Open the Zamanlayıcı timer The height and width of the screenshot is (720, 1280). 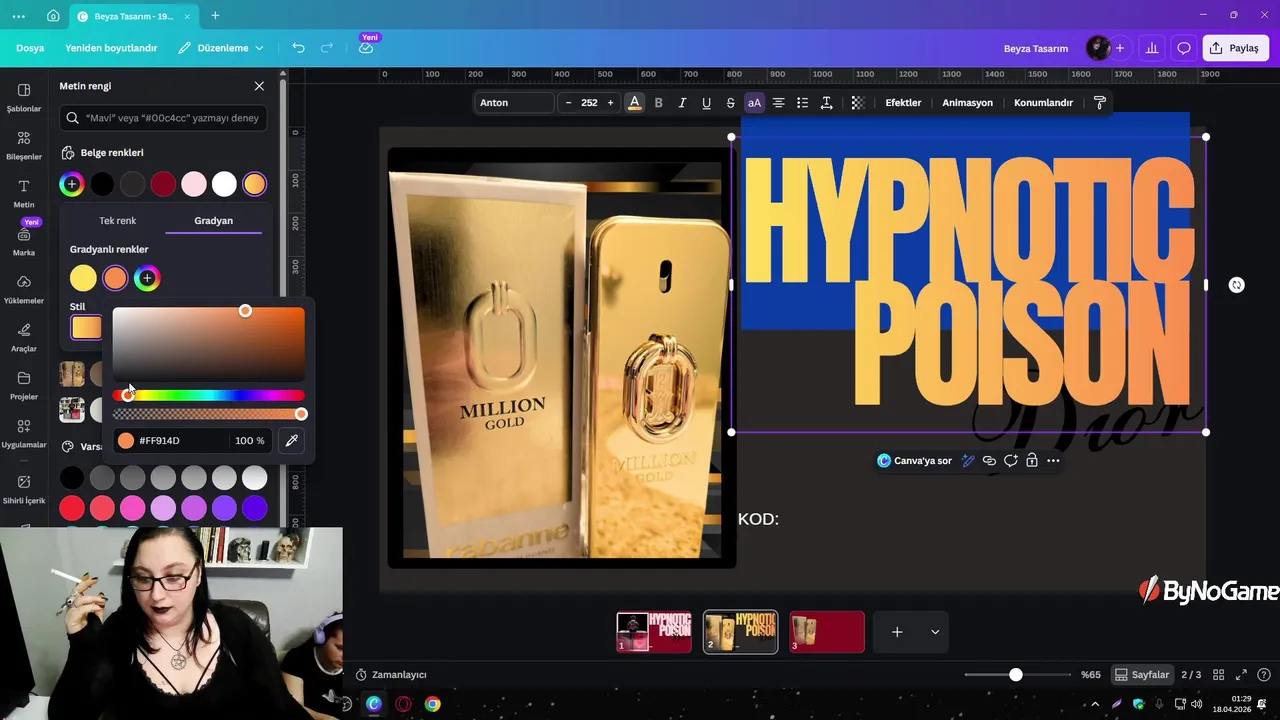click(391, 675)
